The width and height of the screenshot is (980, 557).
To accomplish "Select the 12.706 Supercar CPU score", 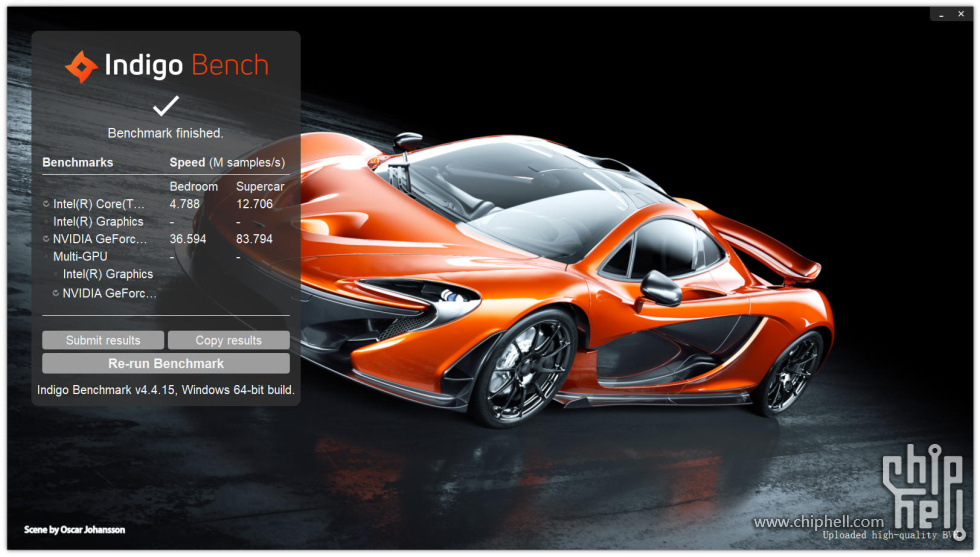I will coord(254,204).
